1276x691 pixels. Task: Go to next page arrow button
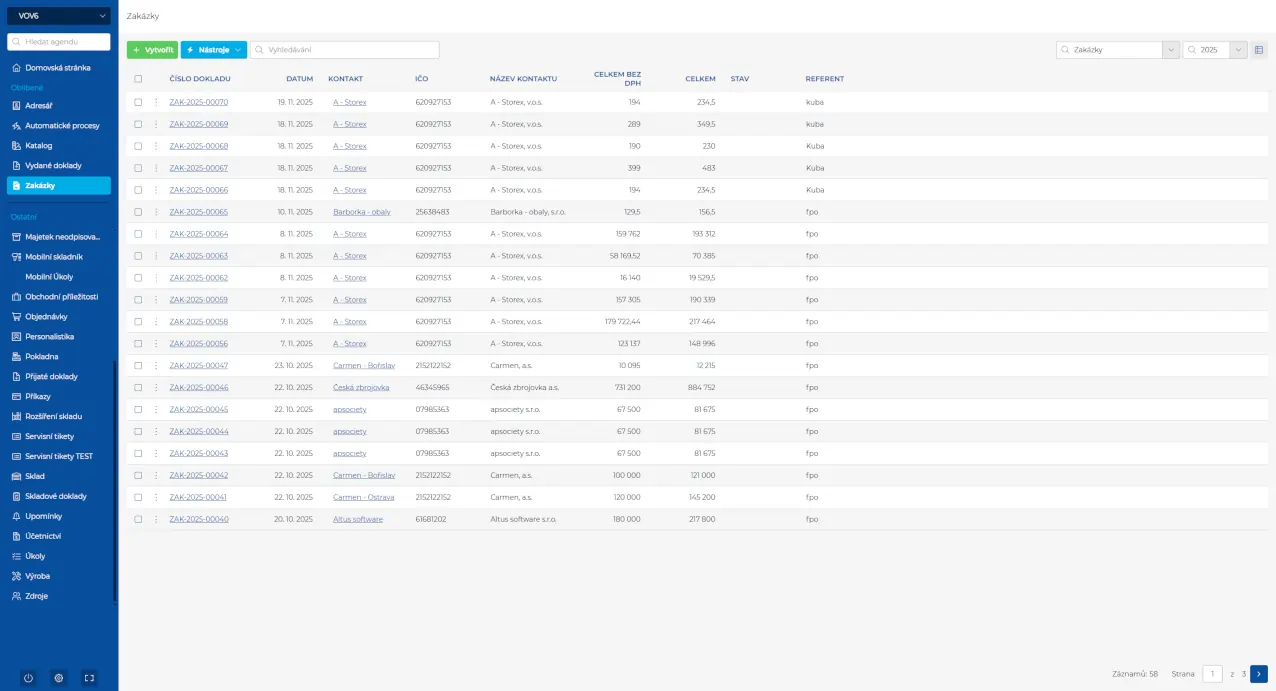point(1259,674)
